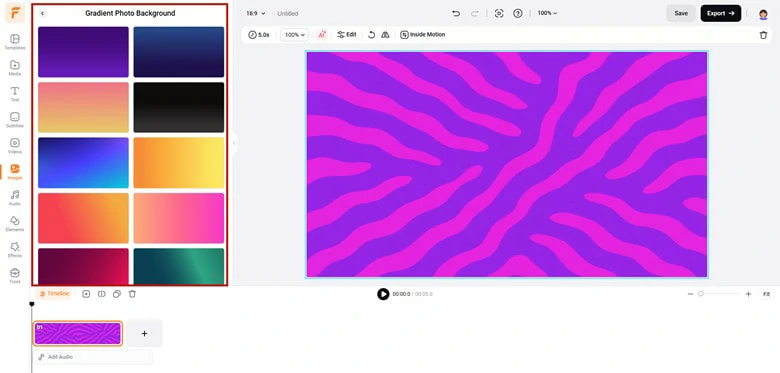780x373 pixels.
Task: Click the redo arrow
Action: pos(475,13)
